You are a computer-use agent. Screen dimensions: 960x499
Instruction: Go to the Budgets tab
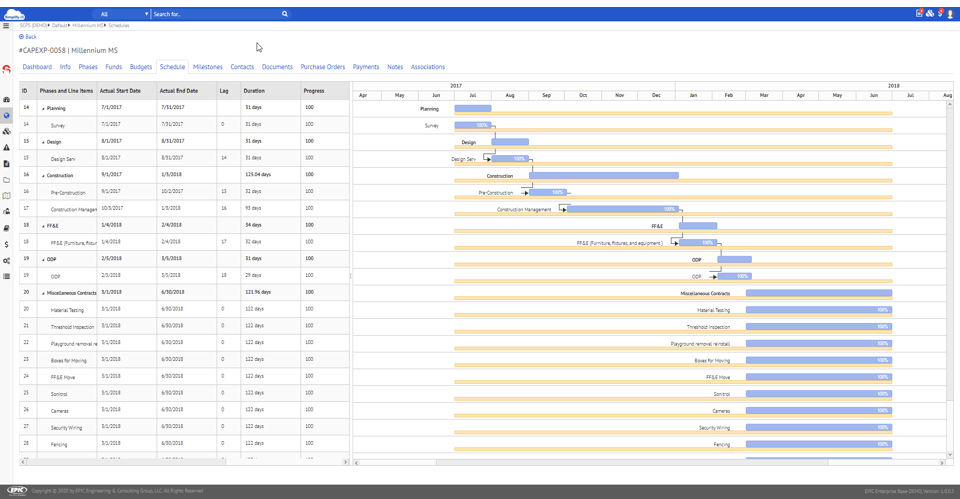[141, 67]
